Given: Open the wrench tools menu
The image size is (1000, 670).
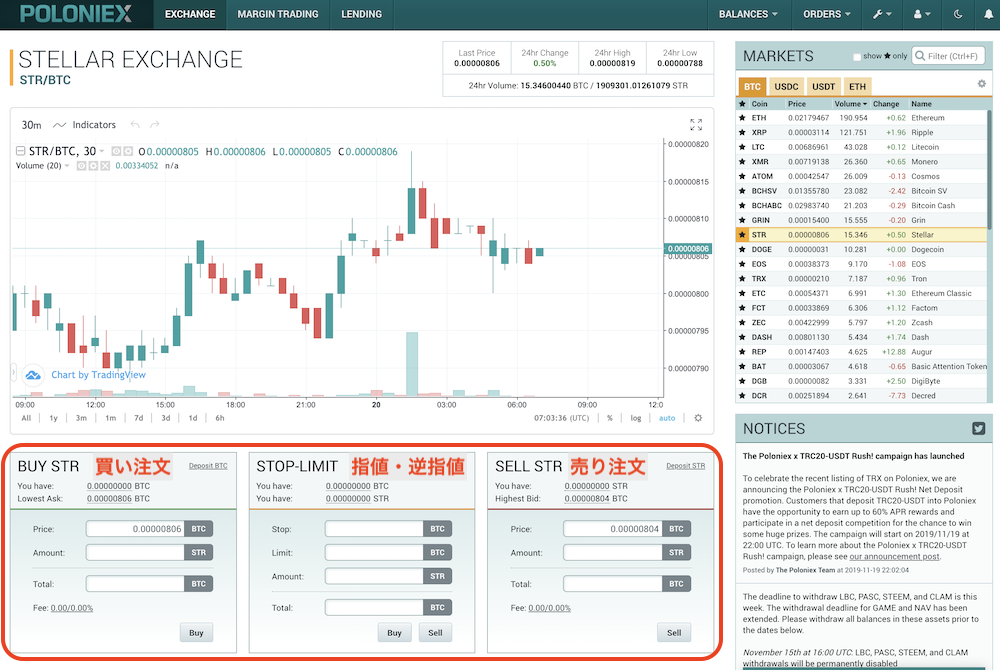Looking at the screenshot, I should point(882,14).
